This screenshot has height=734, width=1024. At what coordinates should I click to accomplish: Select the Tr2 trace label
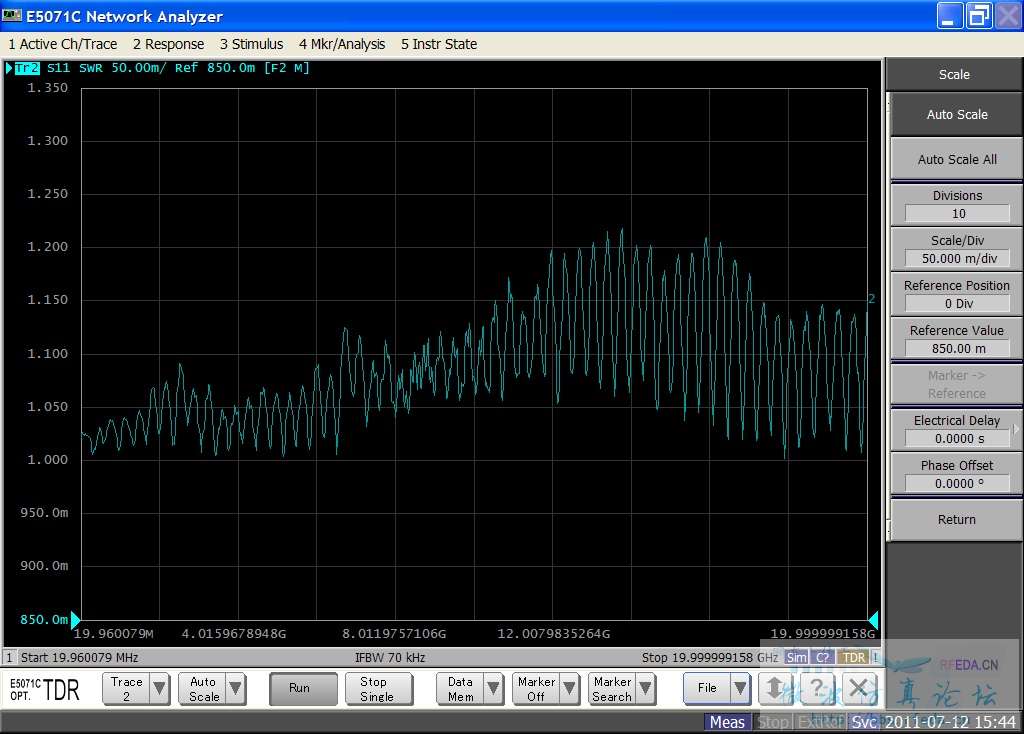pos(27,68)
